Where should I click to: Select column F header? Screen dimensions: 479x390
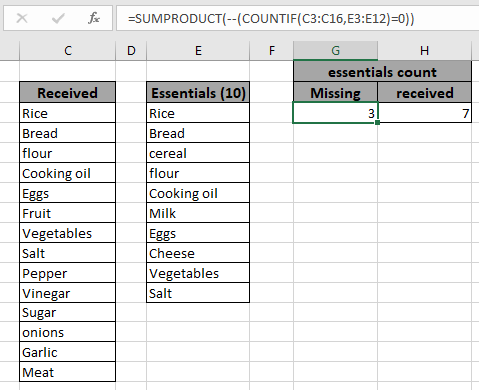tap(272, 51)
